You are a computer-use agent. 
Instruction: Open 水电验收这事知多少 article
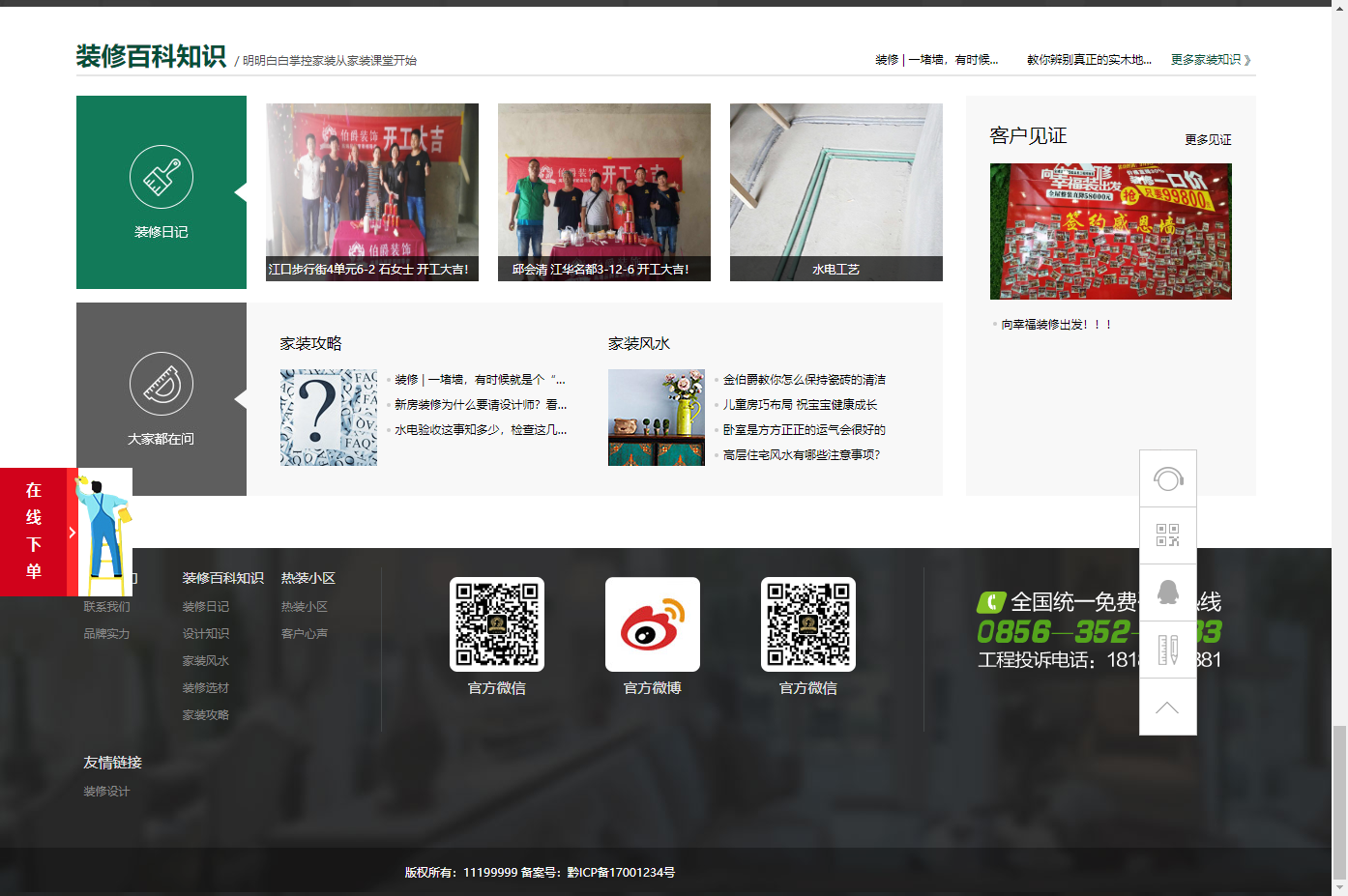pyautogui.click(x=481, y=430)
